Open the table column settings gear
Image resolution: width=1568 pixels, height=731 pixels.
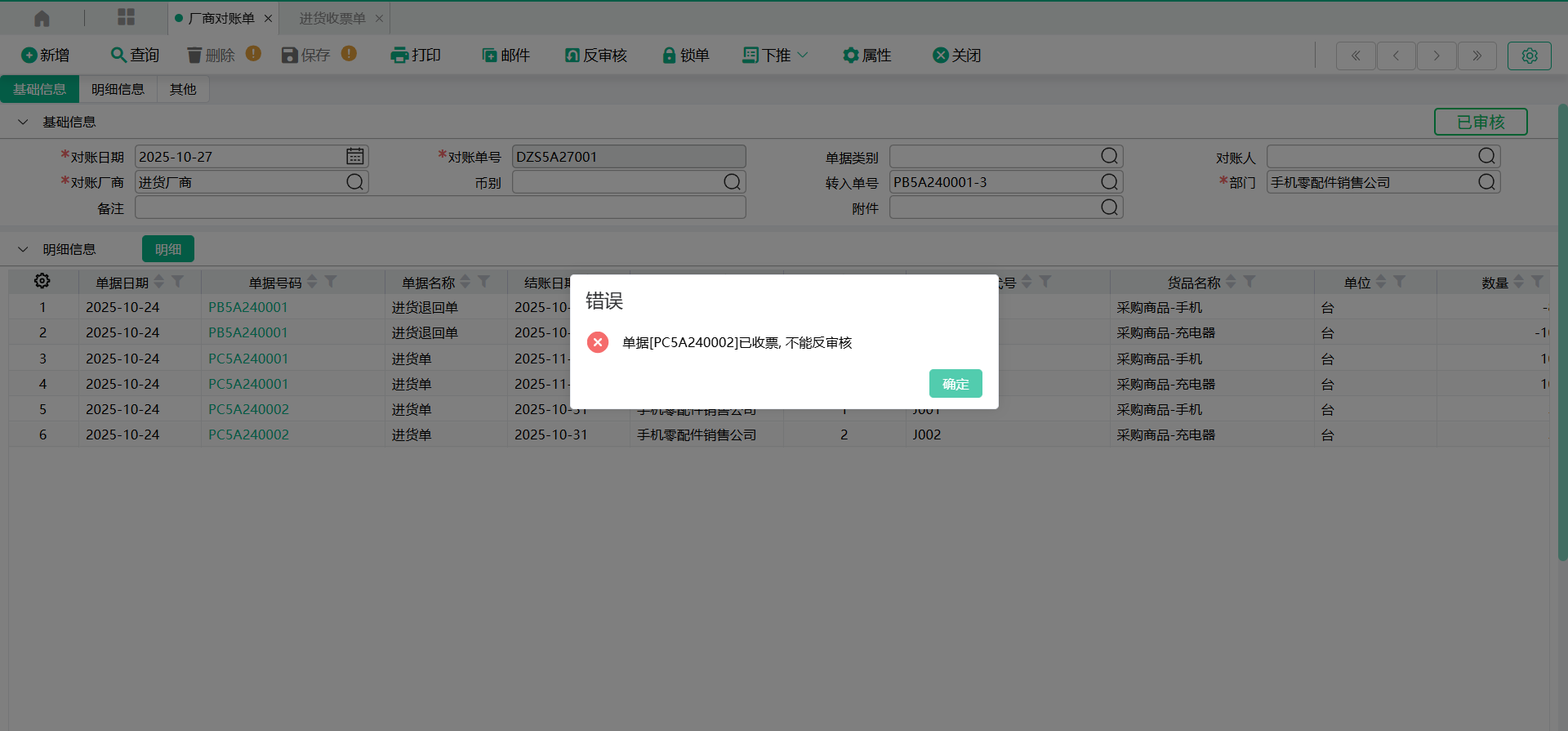[42, 282]
